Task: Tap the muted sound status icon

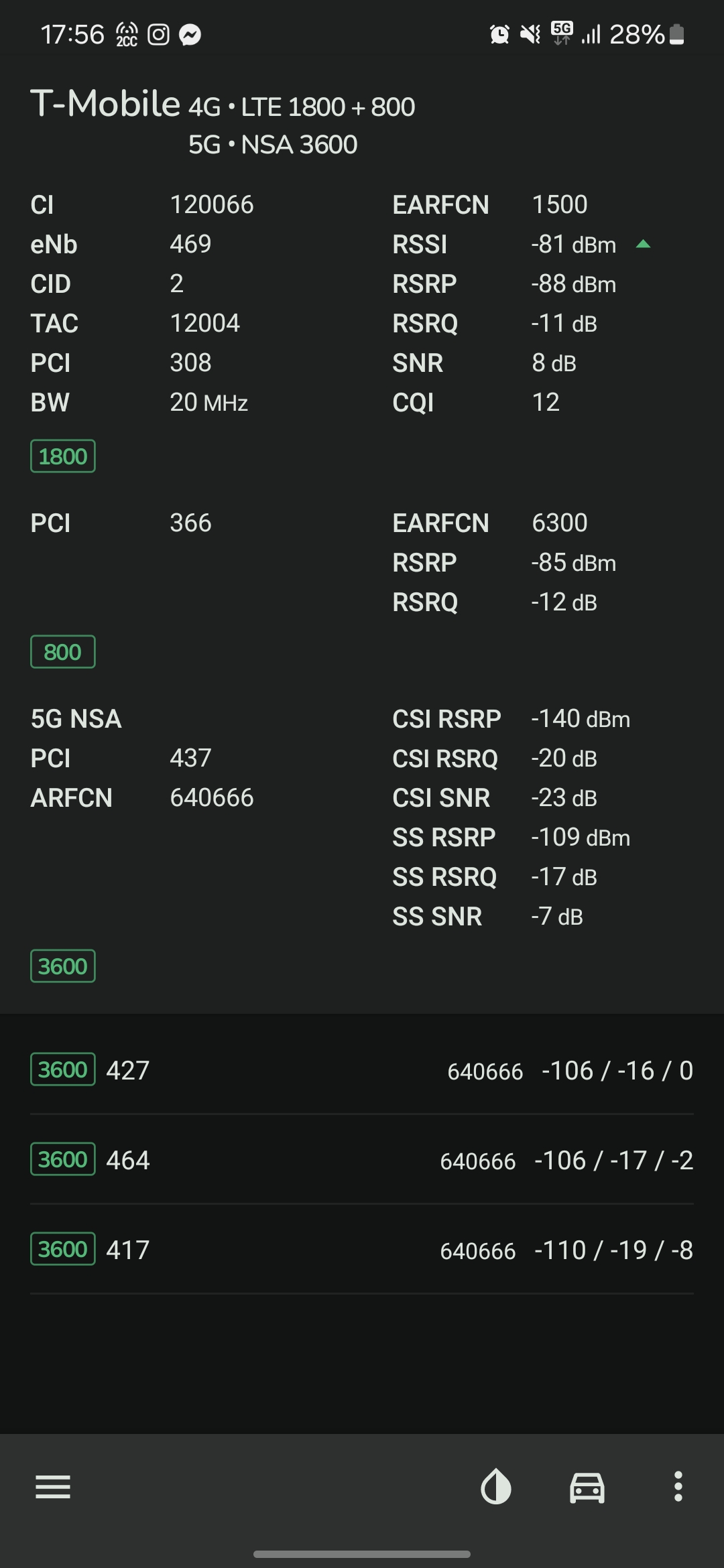Action: [x=530, y=34]
